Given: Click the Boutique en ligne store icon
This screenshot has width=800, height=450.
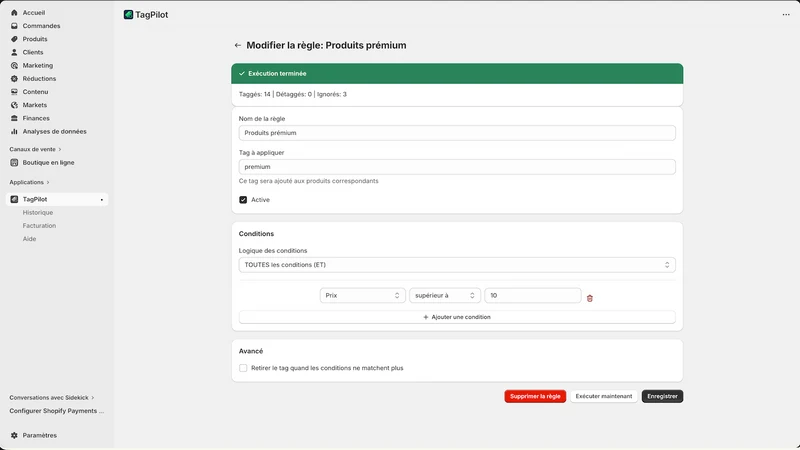Looking at the screenshot, I should [x=14, y=163].
